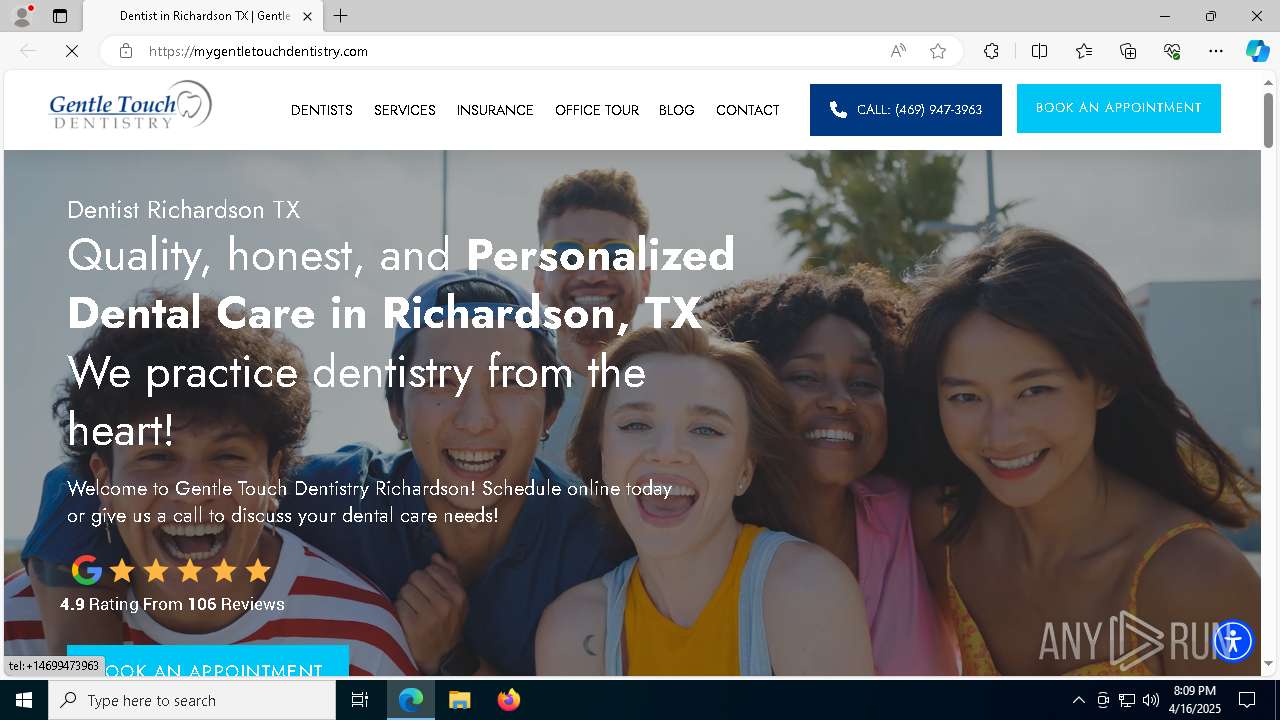Open the notification center
This screenshot has height=720, width=1280.
tap(1247, 700)
